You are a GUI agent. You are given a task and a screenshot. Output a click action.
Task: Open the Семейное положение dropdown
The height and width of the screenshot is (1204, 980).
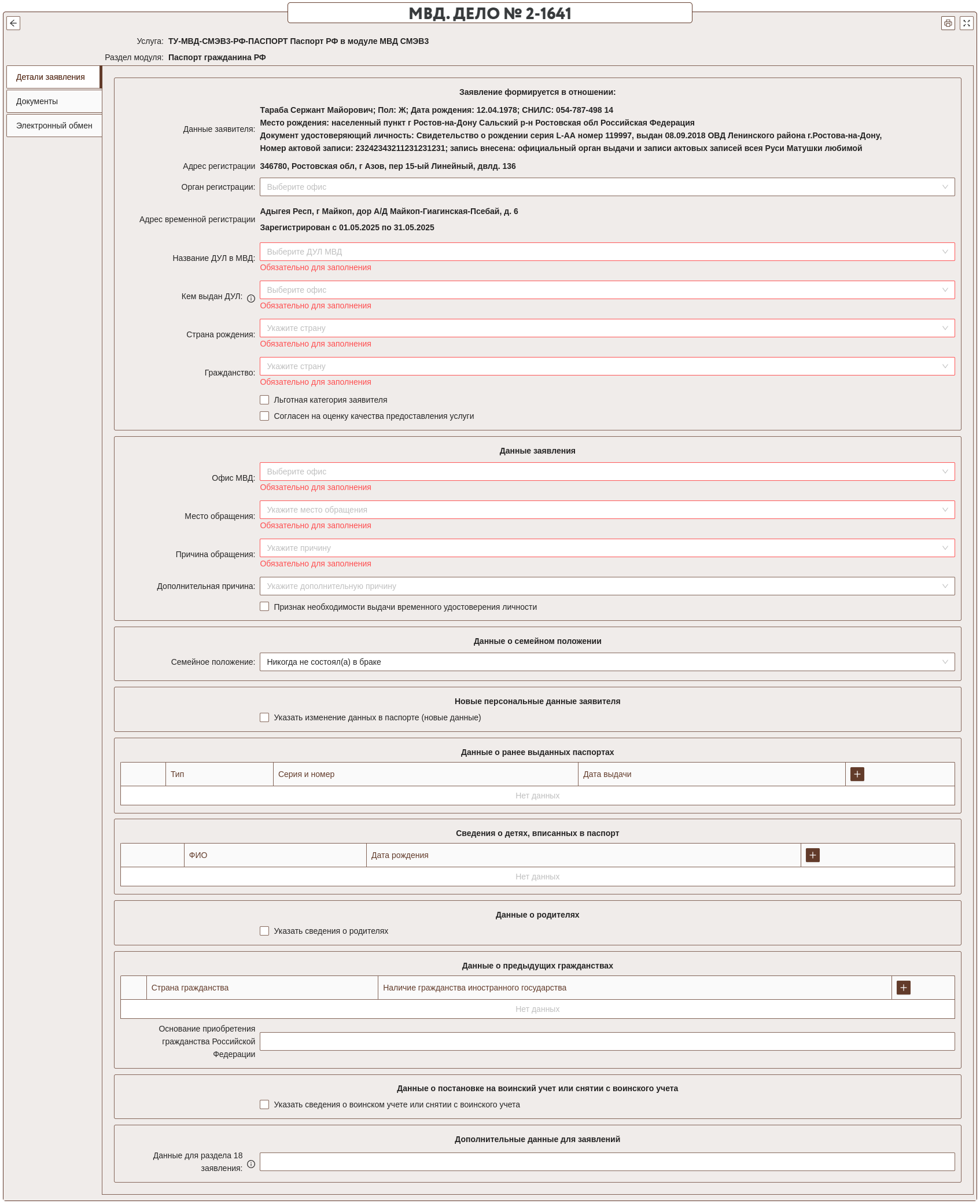click(x=606, y=662)
